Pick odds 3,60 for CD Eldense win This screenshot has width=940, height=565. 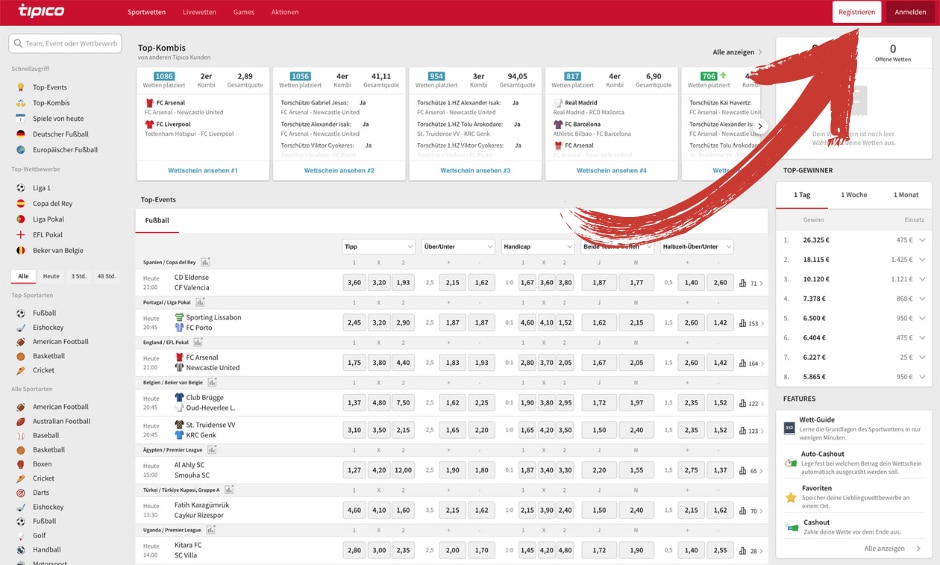[x=354, y=282]
